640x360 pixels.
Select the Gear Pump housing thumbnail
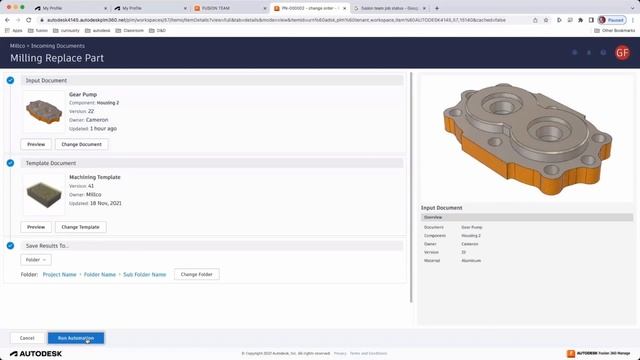[44, 111]
